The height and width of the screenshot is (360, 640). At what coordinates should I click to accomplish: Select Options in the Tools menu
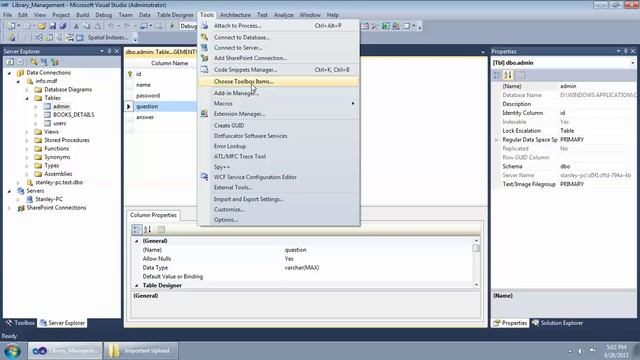[x=279, y=220]
